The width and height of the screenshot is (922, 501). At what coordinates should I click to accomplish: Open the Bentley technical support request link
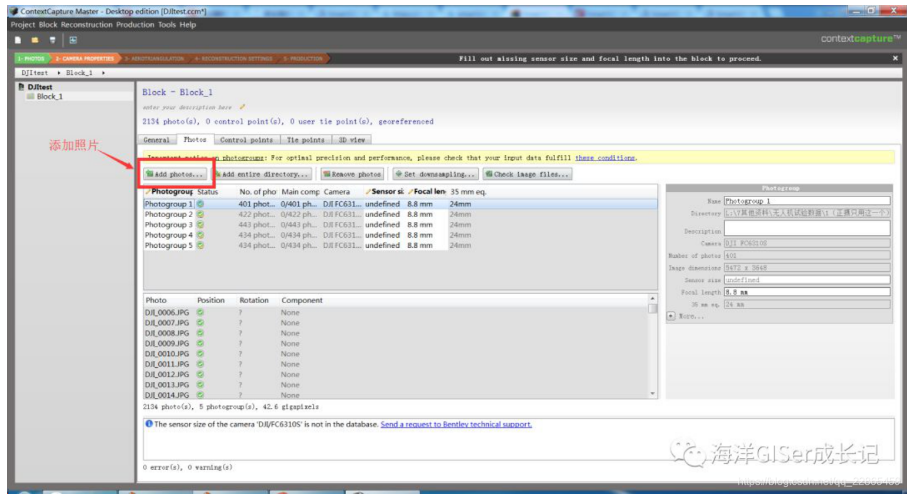[456, 424]
